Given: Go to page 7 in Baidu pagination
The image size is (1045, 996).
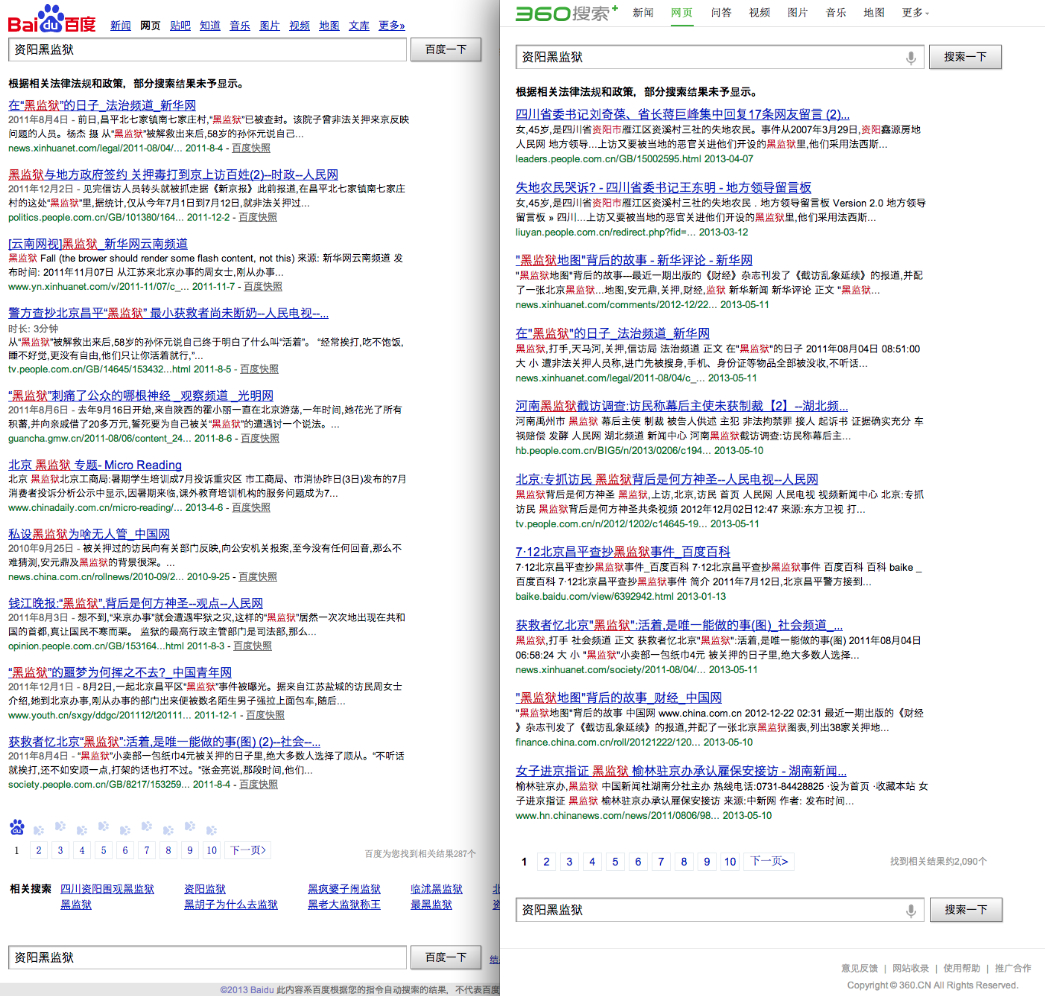Looking at the screenshot, I should point(147,850).
